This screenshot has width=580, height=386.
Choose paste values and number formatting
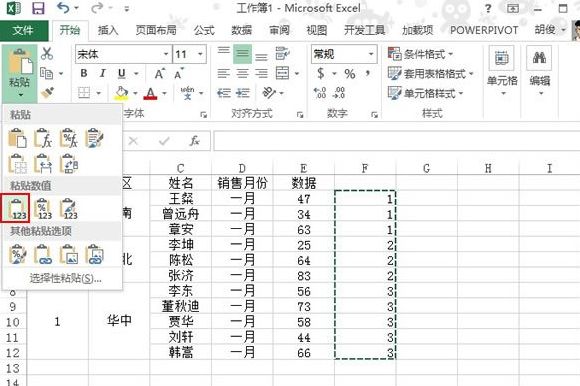coord(43,208)
